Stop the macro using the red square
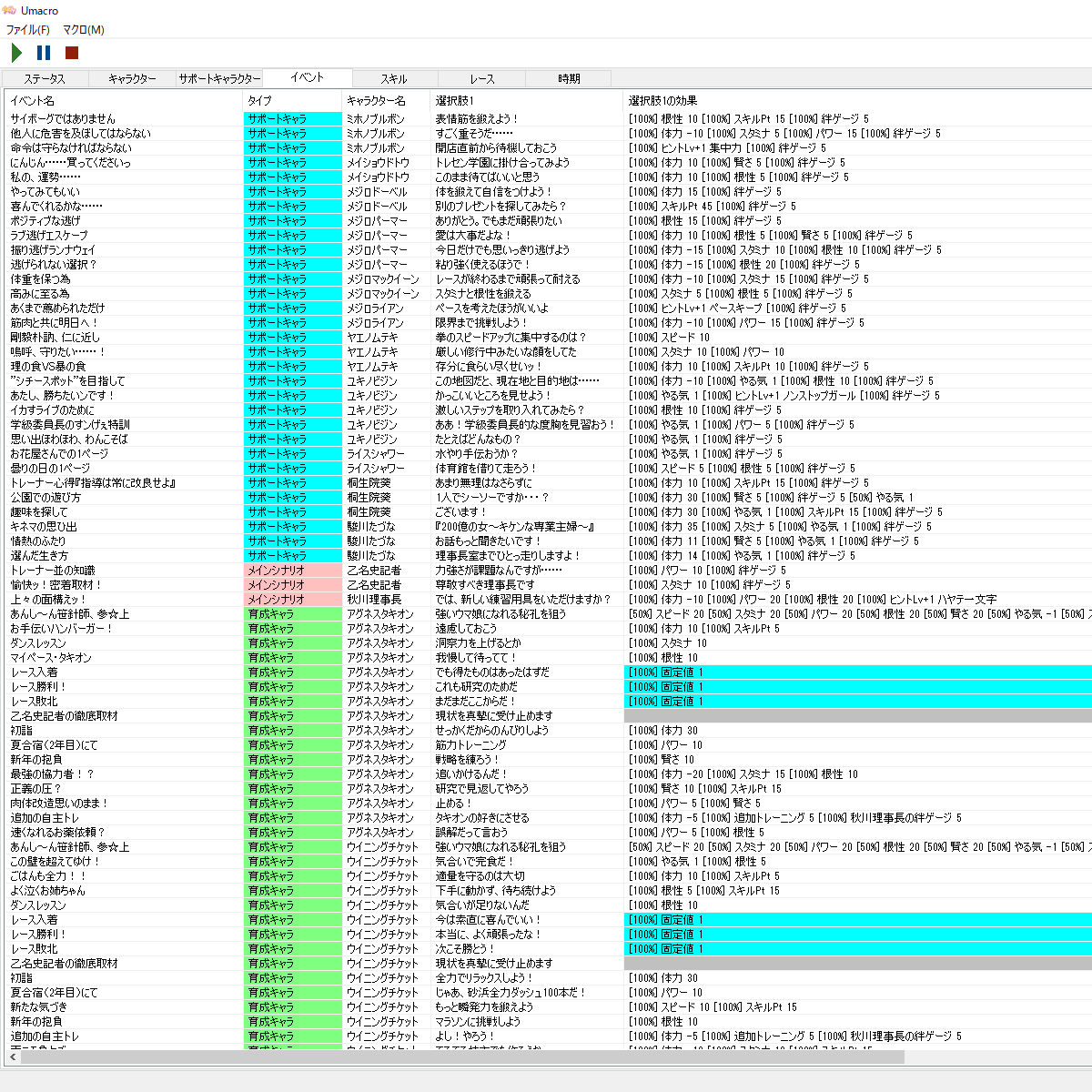 (72, 53)
